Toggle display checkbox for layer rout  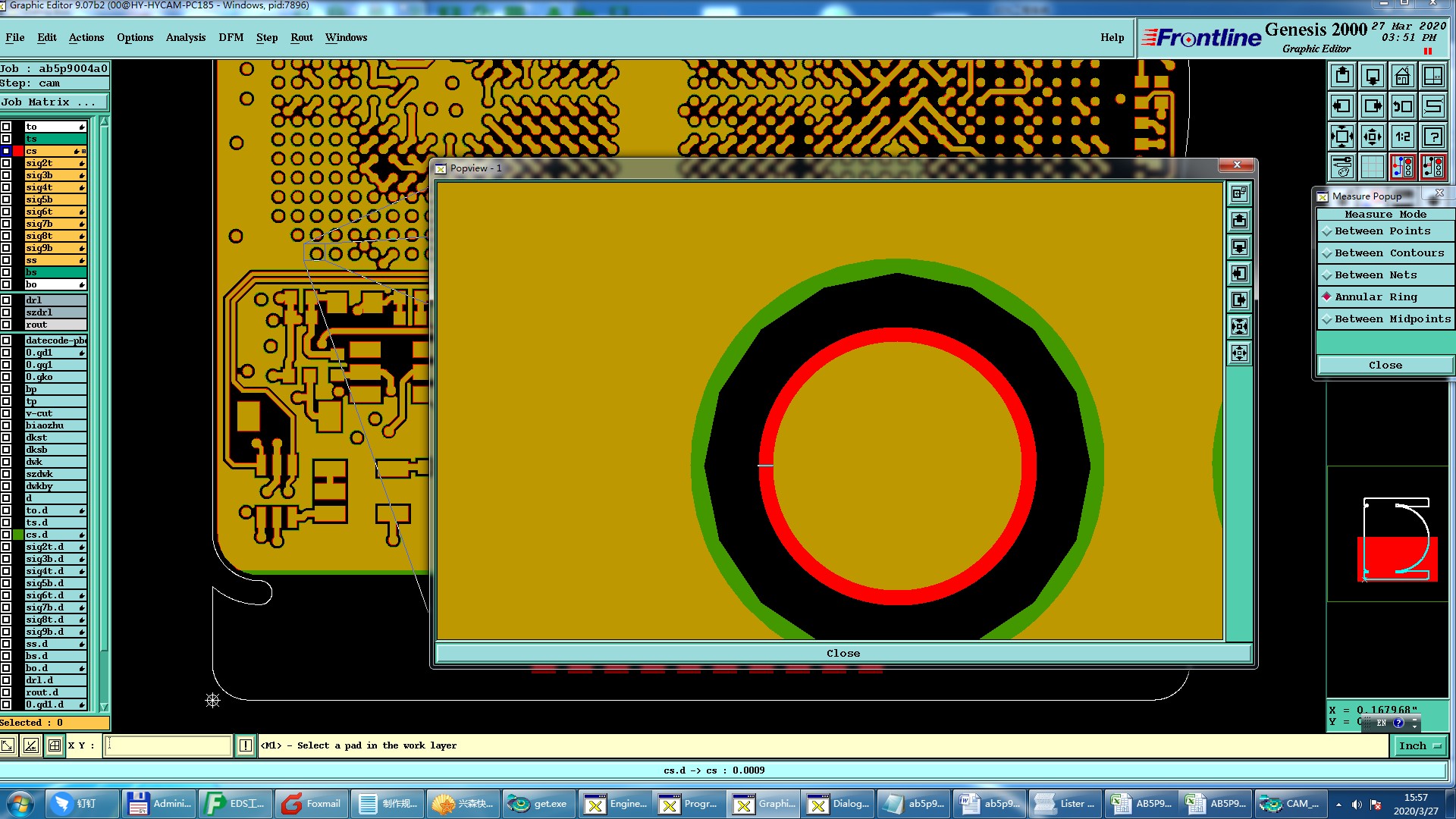6,325
